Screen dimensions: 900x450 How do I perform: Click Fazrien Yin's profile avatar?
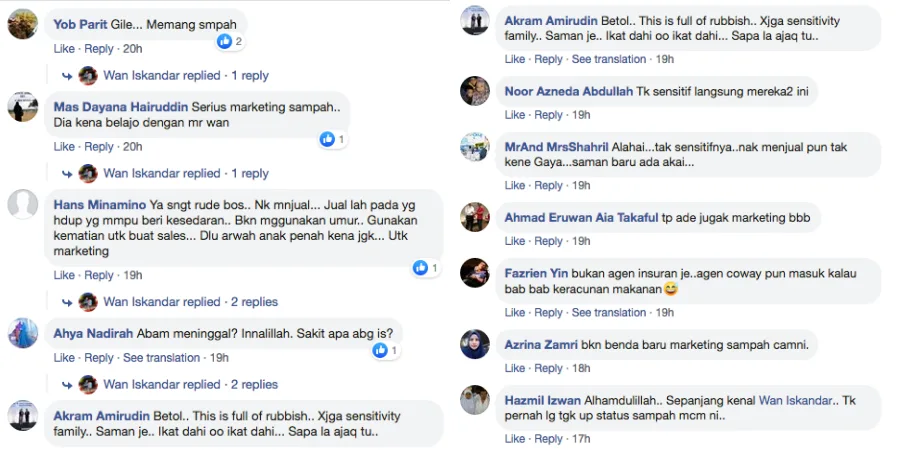point(475,272)
